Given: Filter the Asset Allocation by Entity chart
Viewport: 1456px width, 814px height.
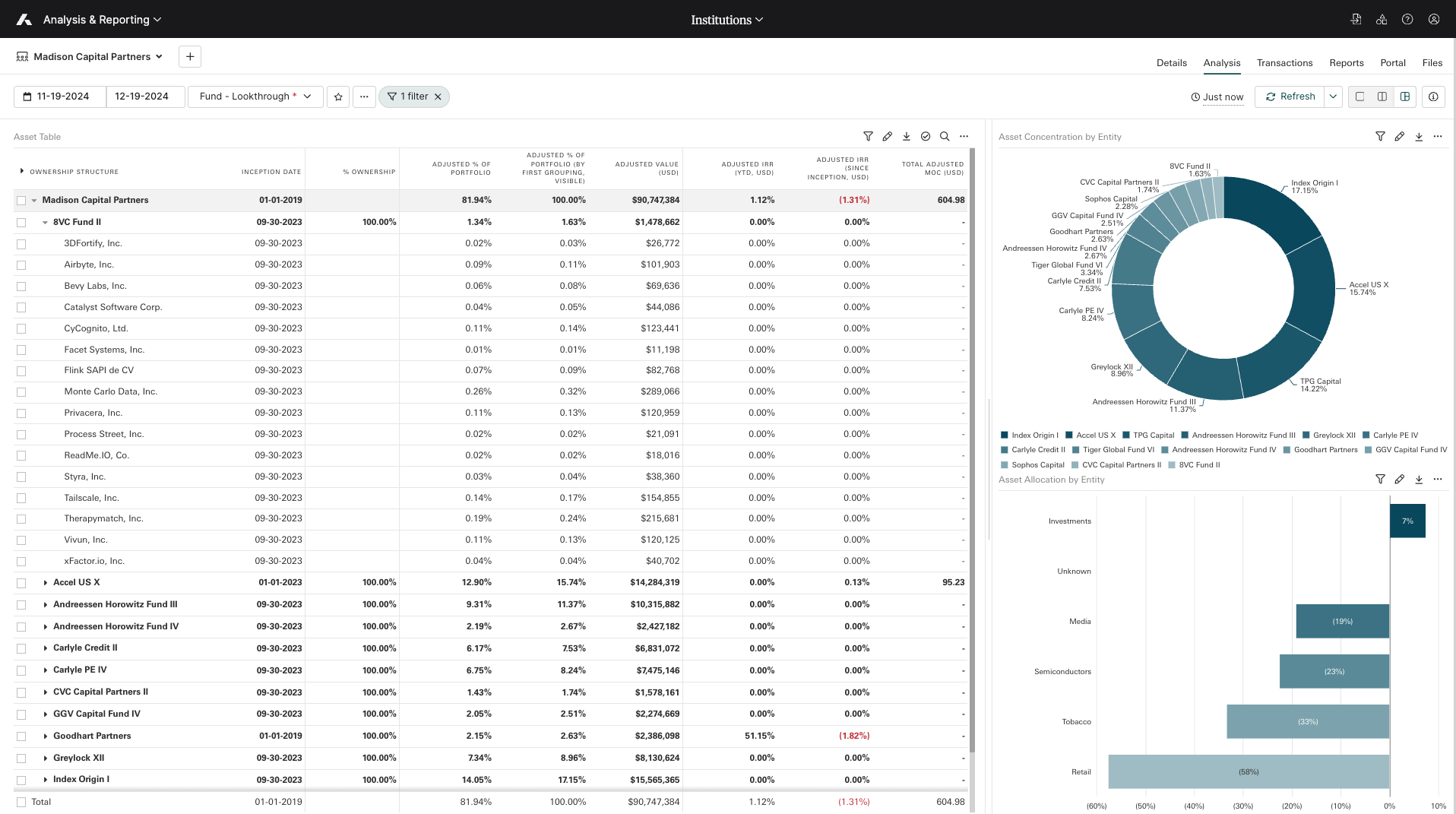Looking at the screenshot, I should [x=1380, y=480].
